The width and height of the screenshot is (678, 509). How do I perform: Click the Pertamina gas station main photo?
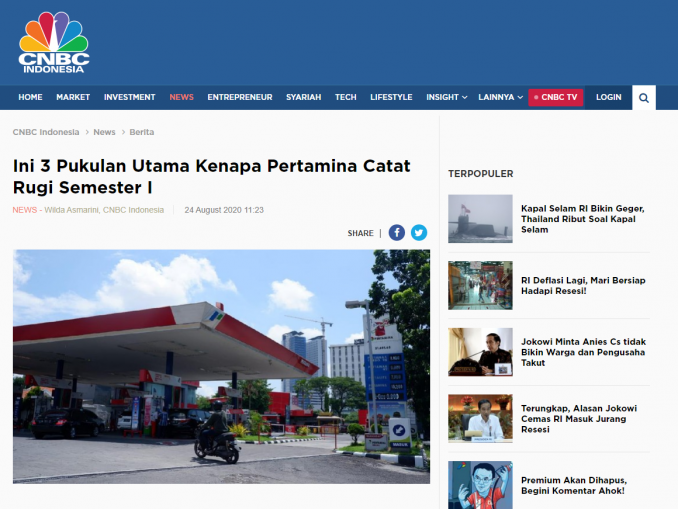tap(221, 366)
